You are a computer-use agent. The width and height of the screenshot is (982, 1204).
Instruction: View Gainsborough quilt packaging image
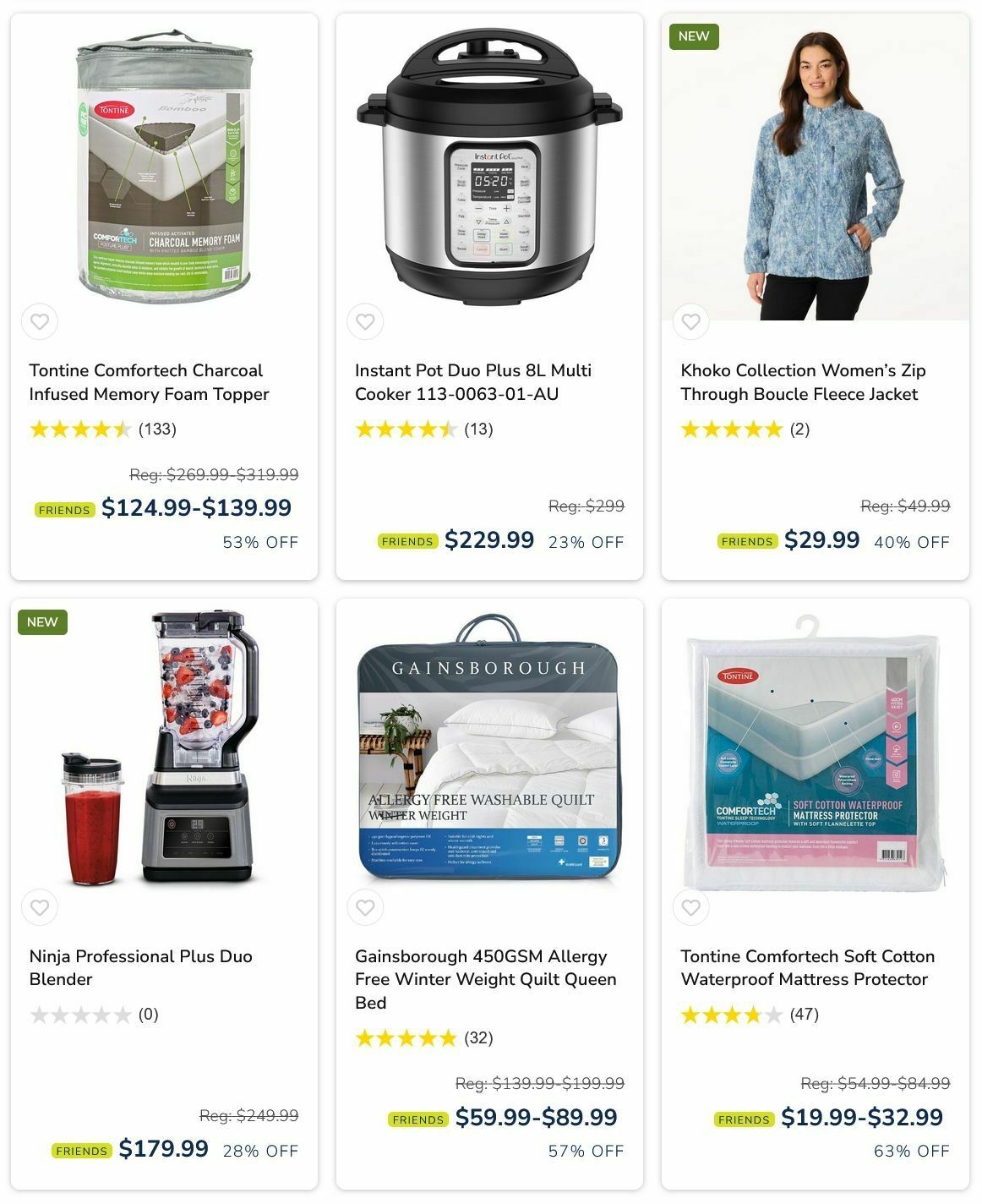pos(489,748)
